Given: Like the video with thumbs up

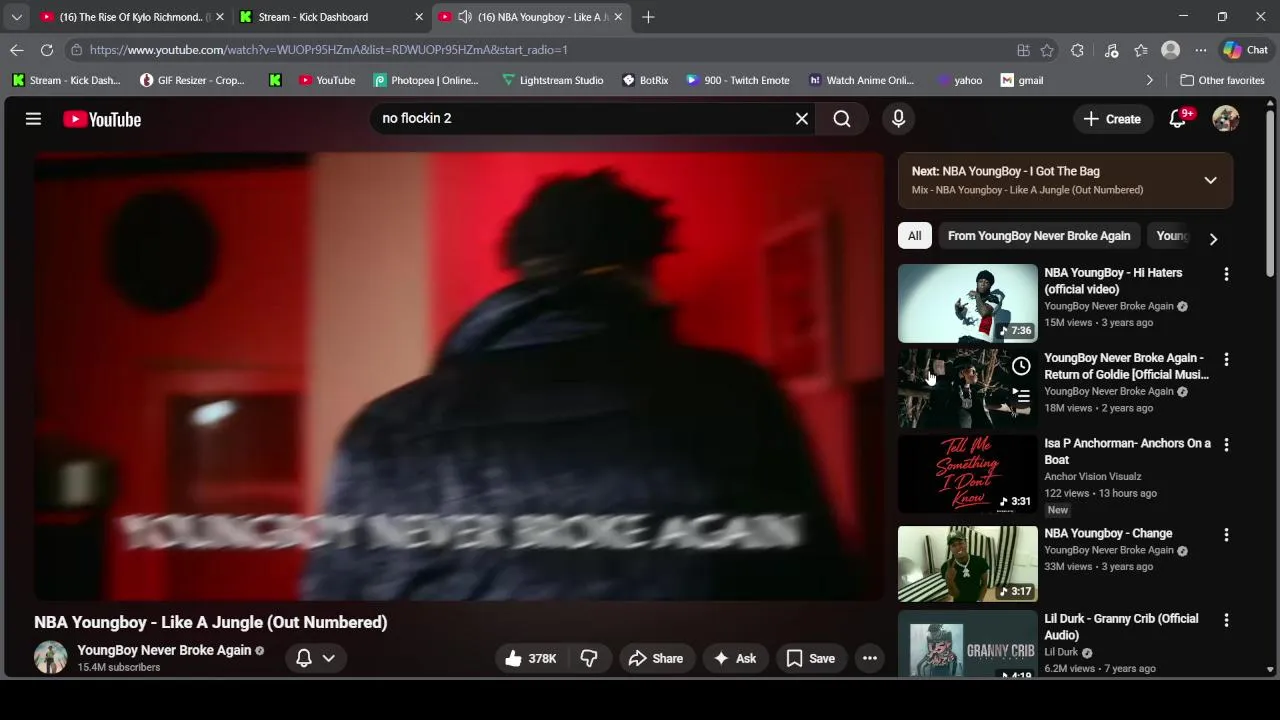Looking at the screenshot, I should click(x=530, y=658).
